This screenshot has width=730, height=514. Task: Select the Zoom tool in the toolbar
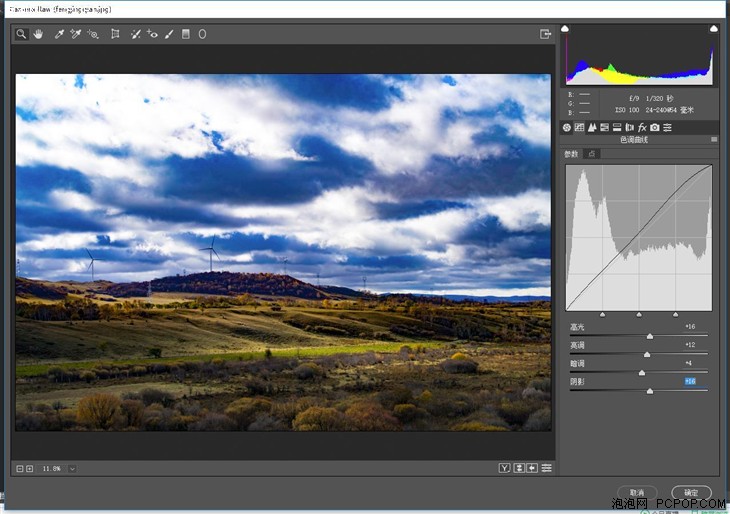(21, 34)
